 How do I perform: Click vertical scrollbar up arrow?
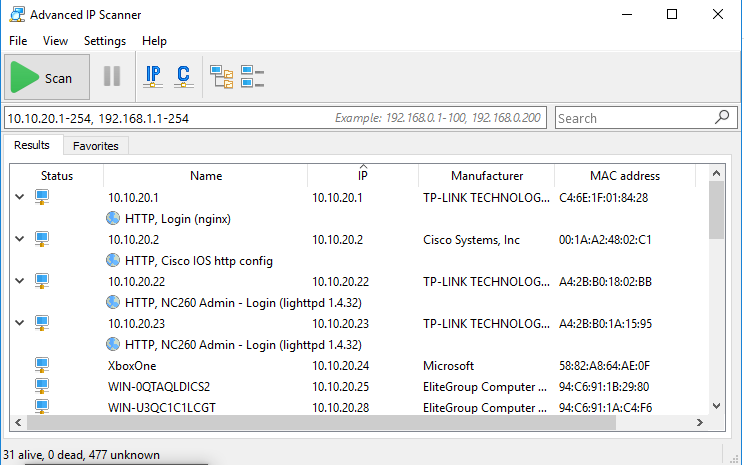[716, 173]
